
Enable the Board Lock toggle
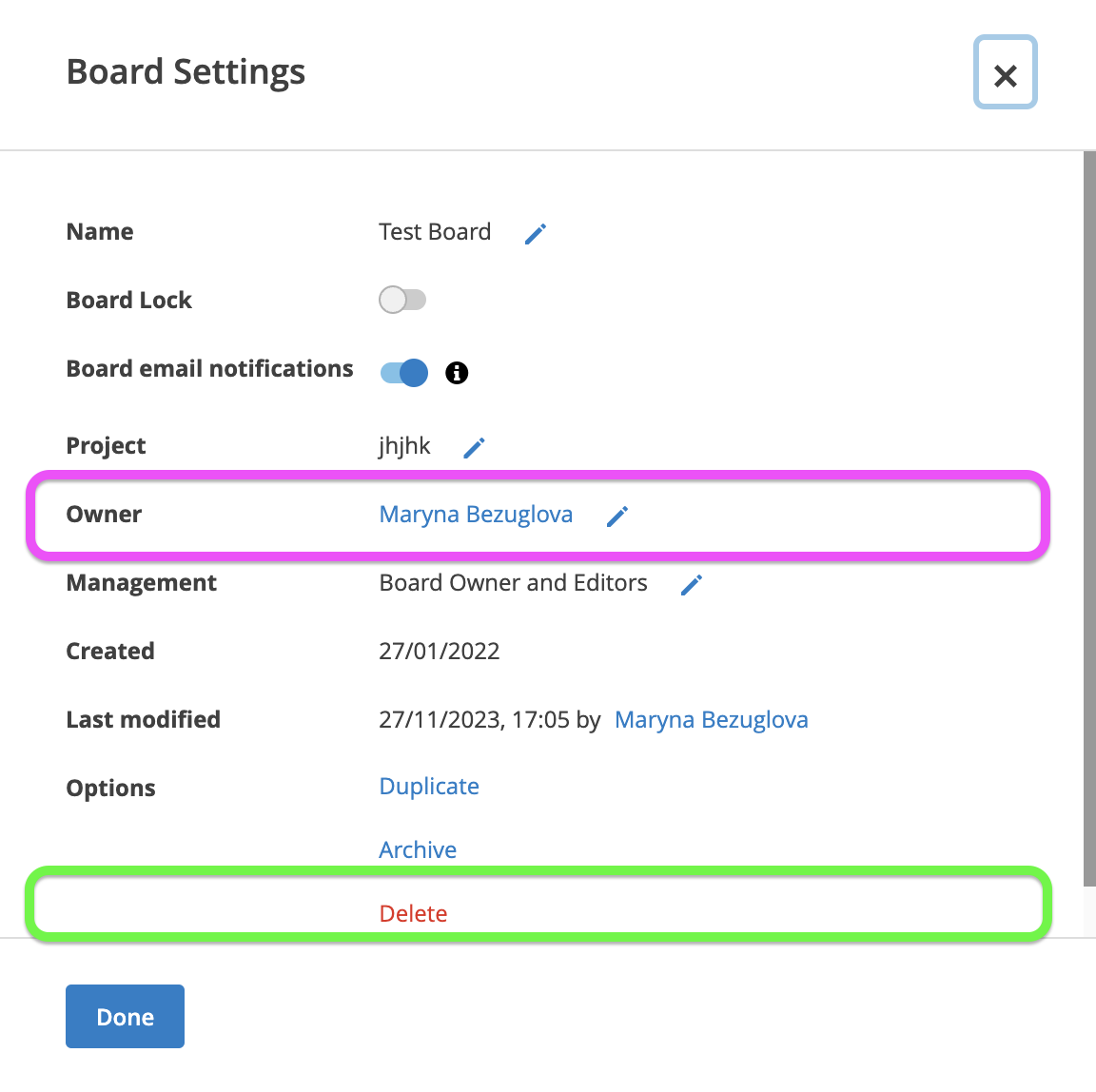pyautogui.click(x=402, y=300)
